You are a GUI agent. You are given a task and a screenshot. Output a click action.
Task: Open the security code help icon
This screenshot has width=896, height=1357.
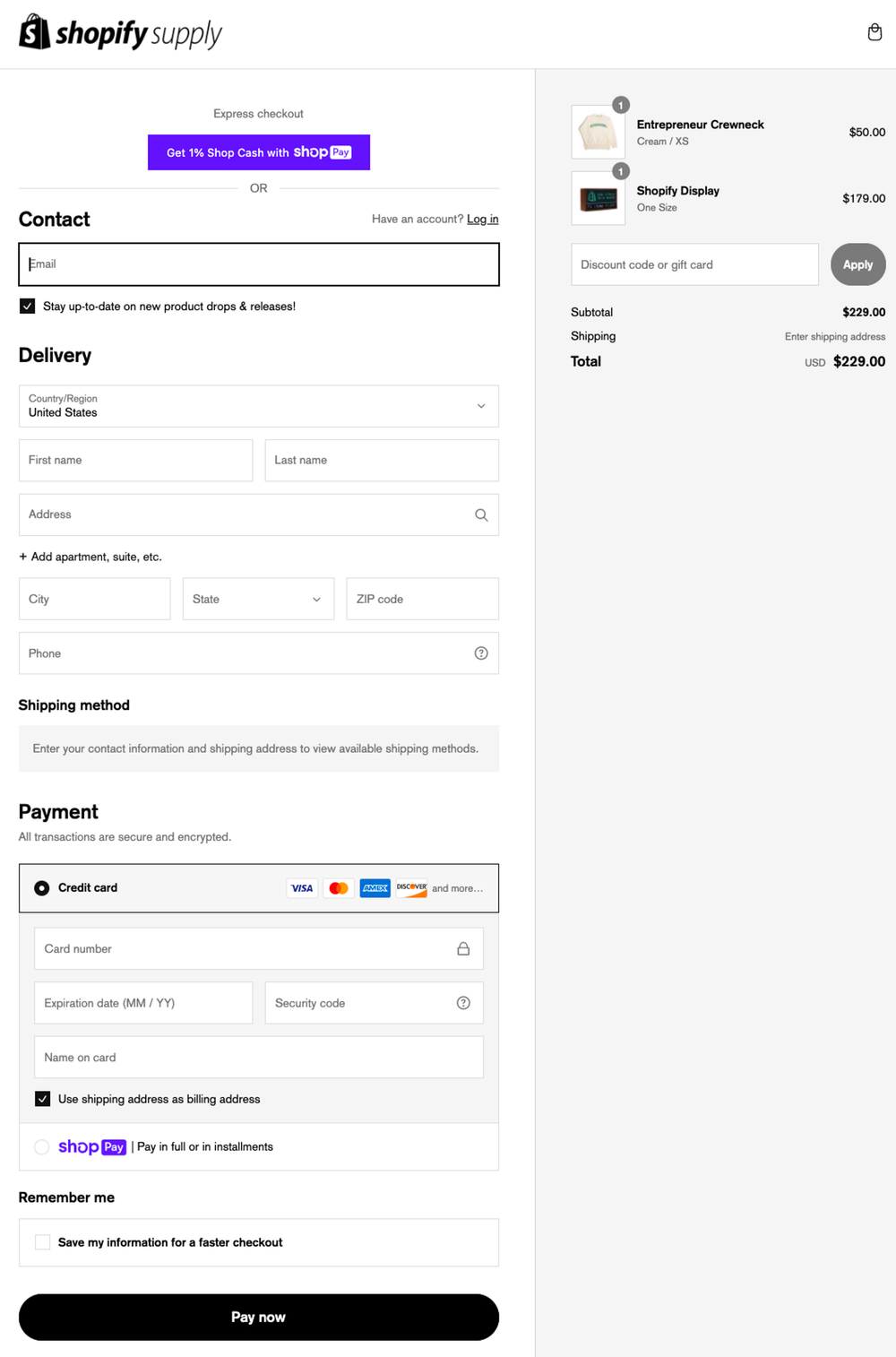(463, 1003)
